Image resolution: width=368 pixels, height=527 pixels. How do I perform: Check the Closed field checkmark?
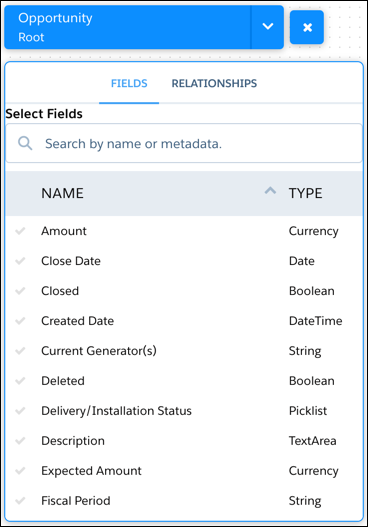click(x=20, y=291)
